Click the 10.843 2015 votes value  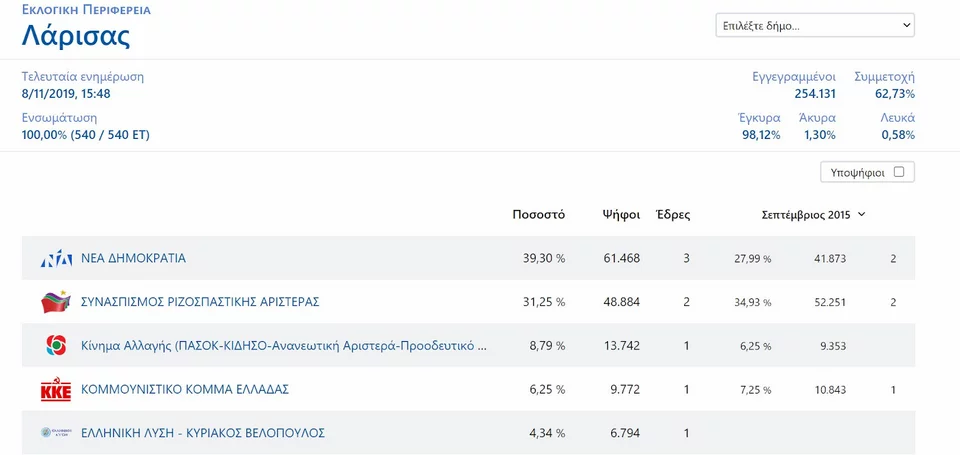click(x=830, y=390)
